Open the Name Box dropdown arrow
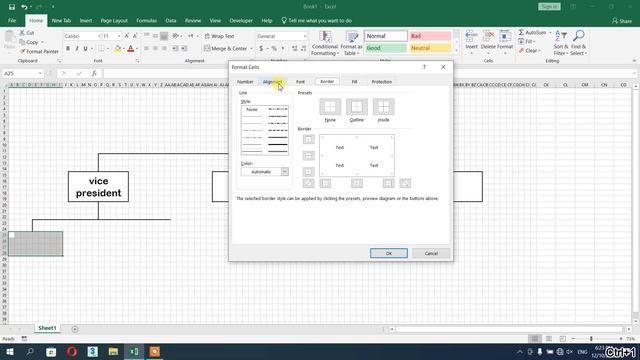640x360 pixels. coord(40,73)
